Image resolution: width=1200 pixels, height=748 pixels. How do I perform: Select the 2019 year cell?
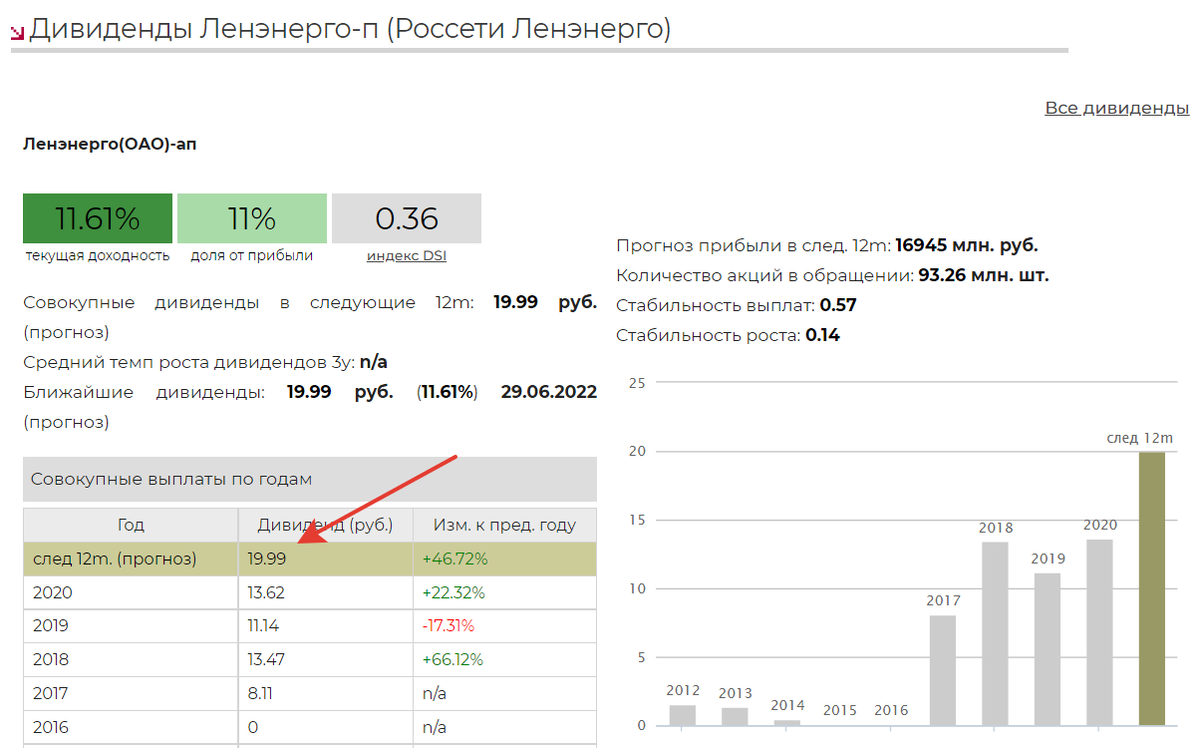(x=131, y=626)
